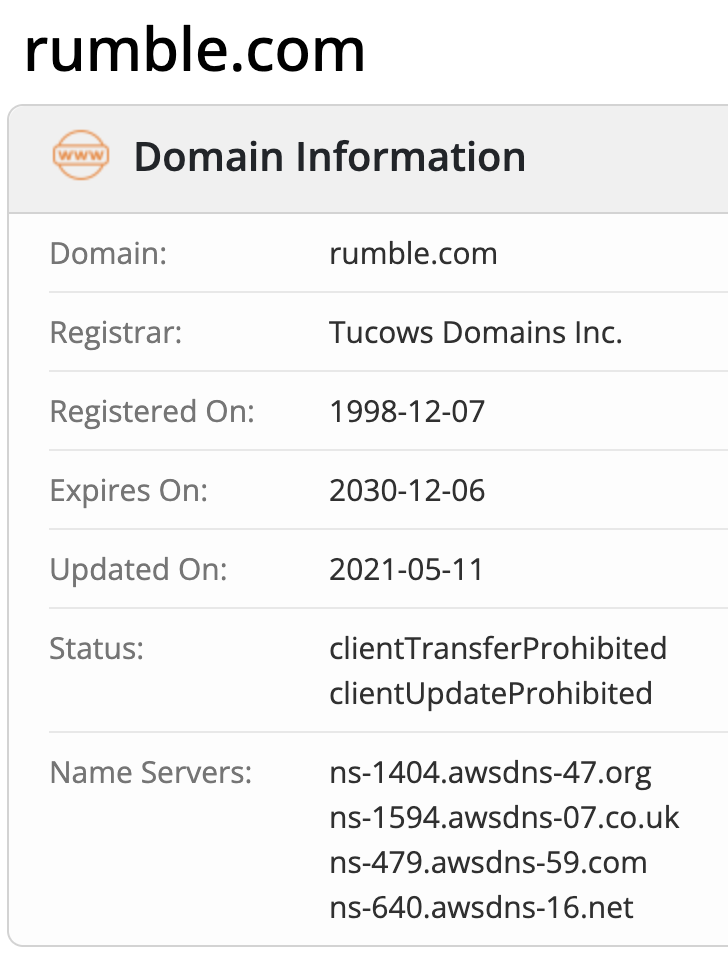The height and width of the screenshot is (966, 728).
Task: Click the Expires On: field label
Action: (x=129, y=490)
